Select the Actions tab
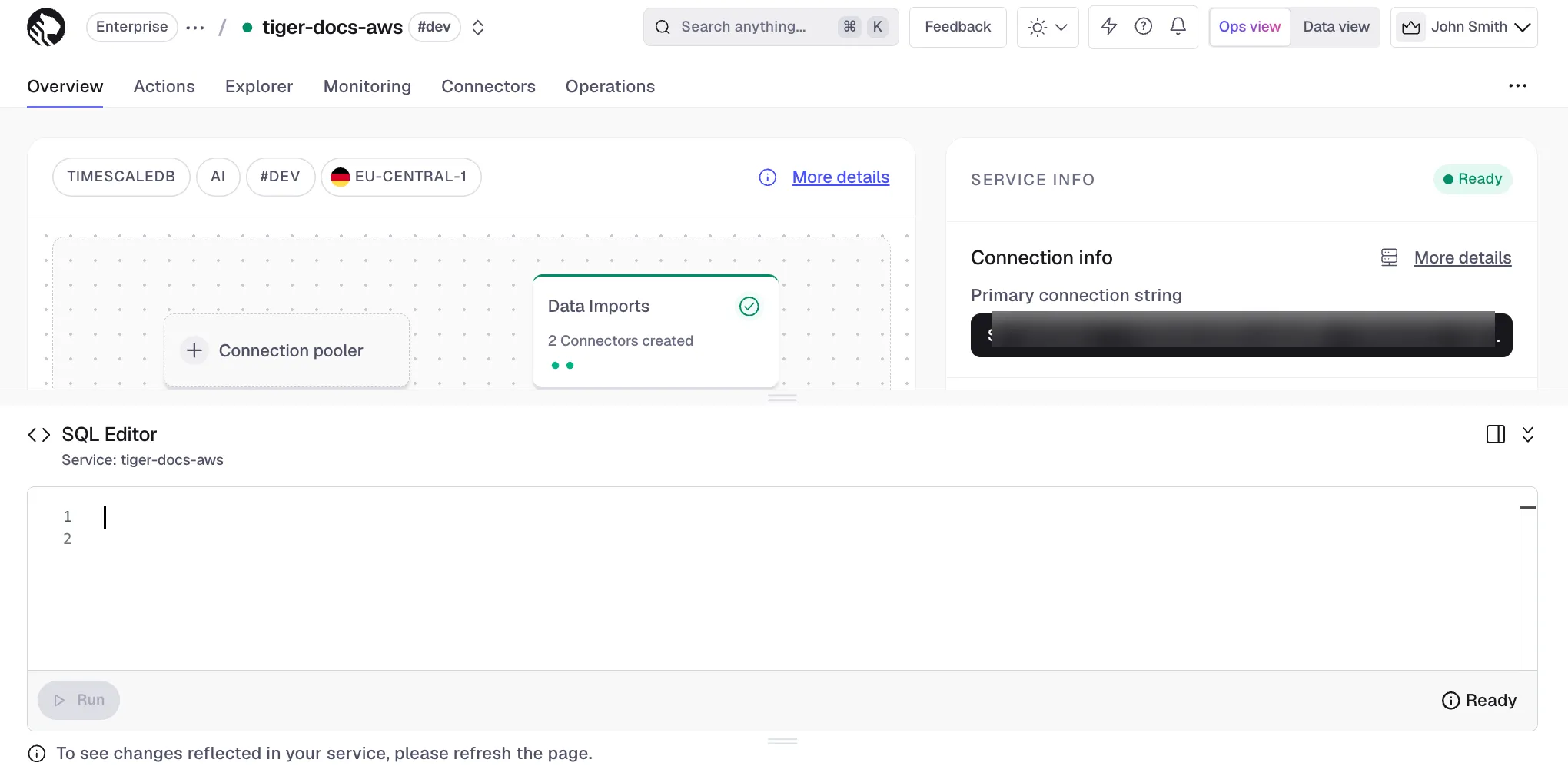 (164, 86)
